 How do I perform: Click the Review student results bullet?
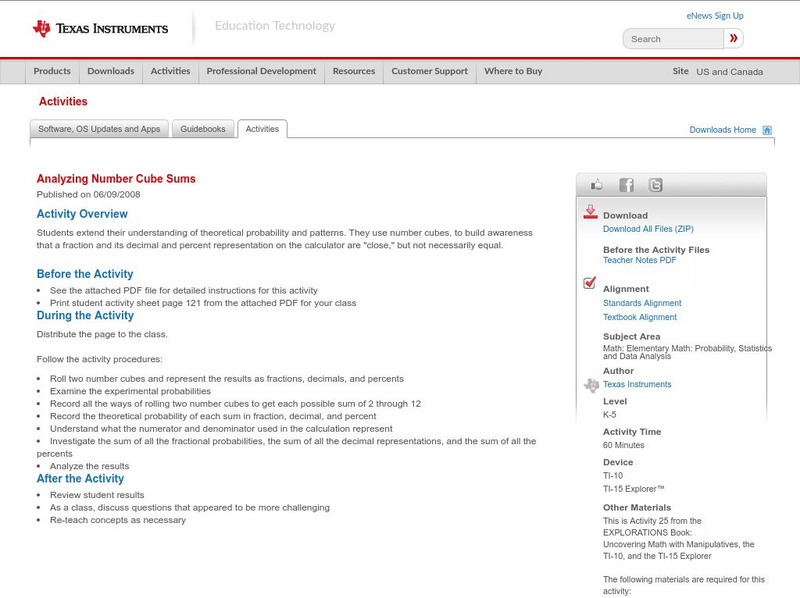pyautogui.click(x=97, y=495)
